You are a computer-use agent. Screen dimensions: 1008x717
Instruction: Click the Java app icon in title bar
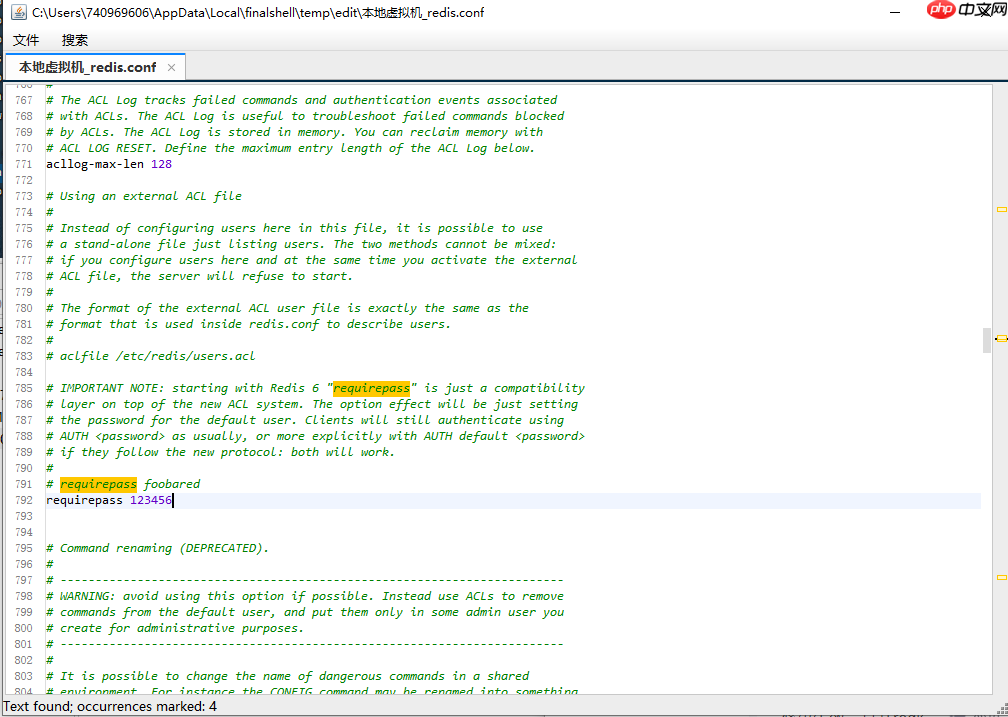15,12
